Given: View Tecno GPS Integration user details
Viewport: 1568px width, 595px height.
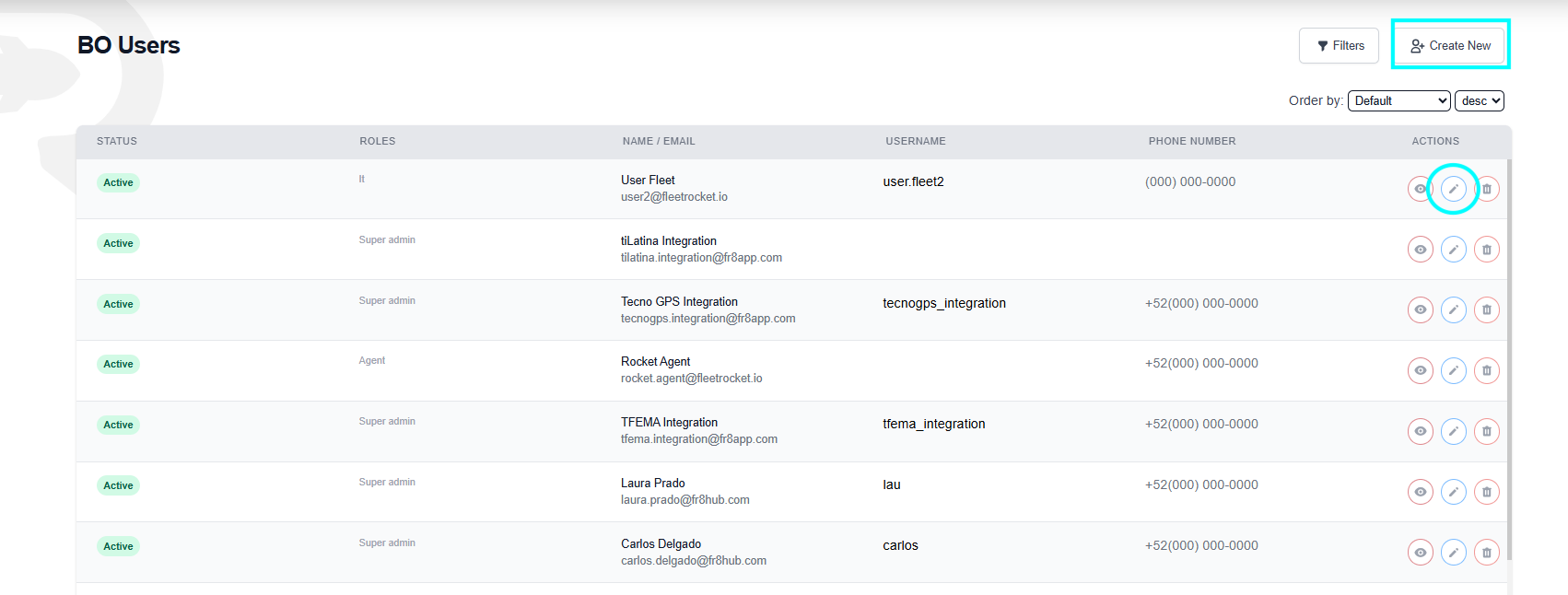Looking at the screenshot, I should pos(1421,309).
